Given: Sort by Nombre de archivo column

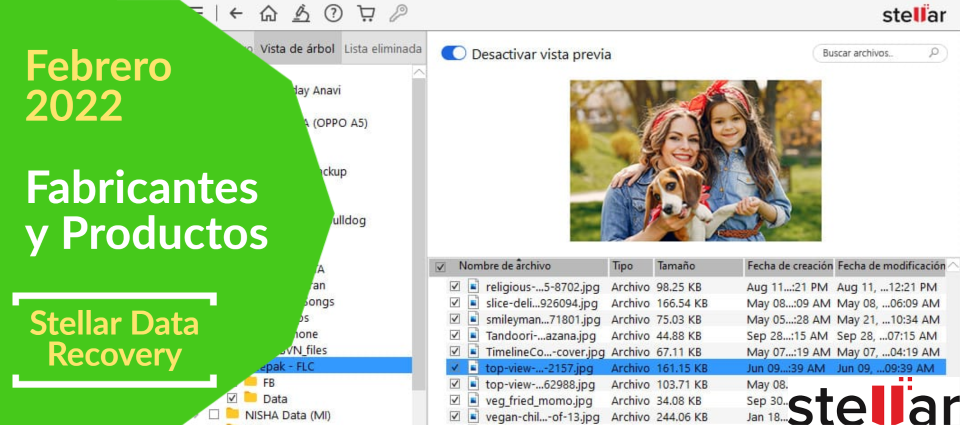Looking at the screenshot, I should click(504, 266).
